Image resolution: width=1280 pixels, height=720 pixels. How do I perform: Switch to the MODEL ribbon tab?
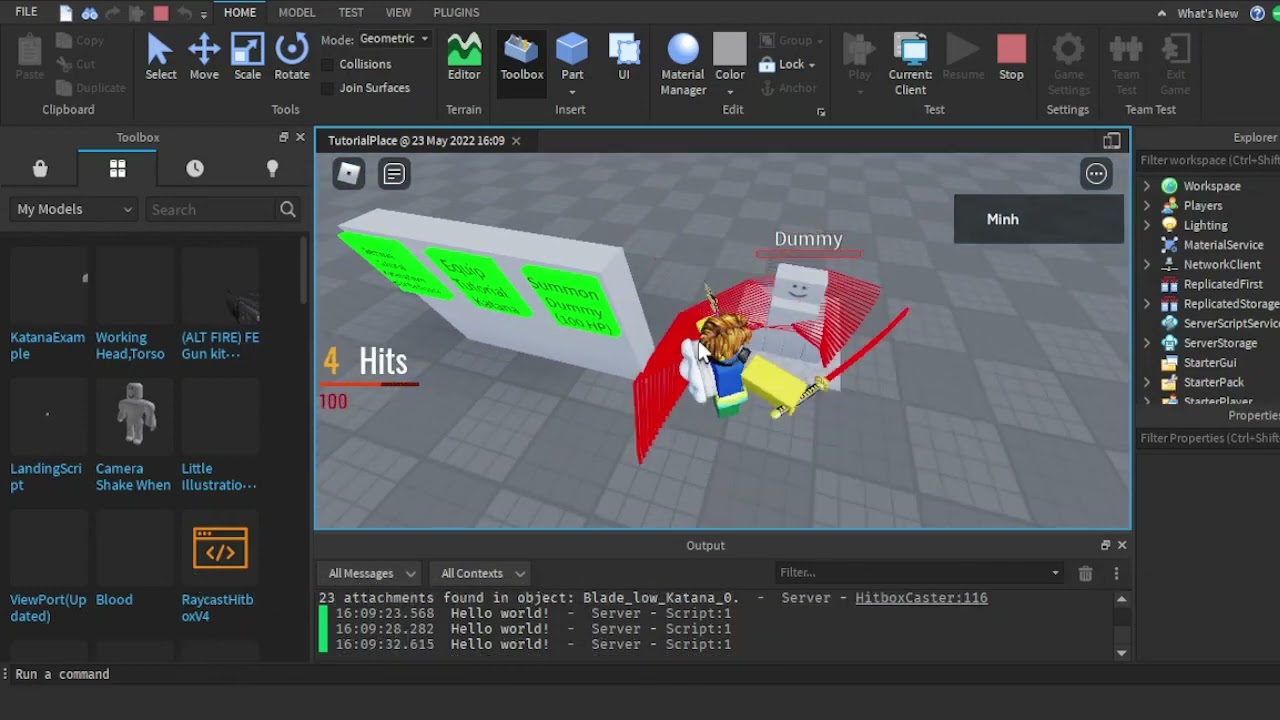297,12
